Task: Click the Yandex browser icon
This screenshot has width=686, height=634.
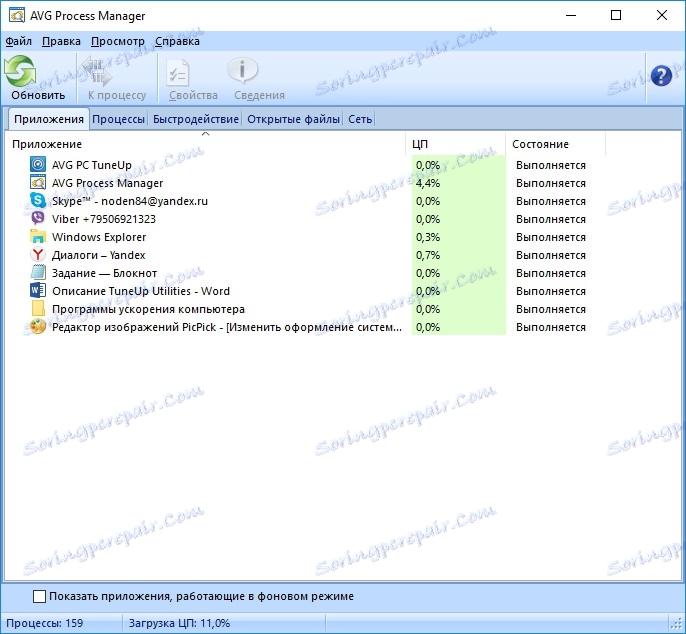Action: pos(38,254)
